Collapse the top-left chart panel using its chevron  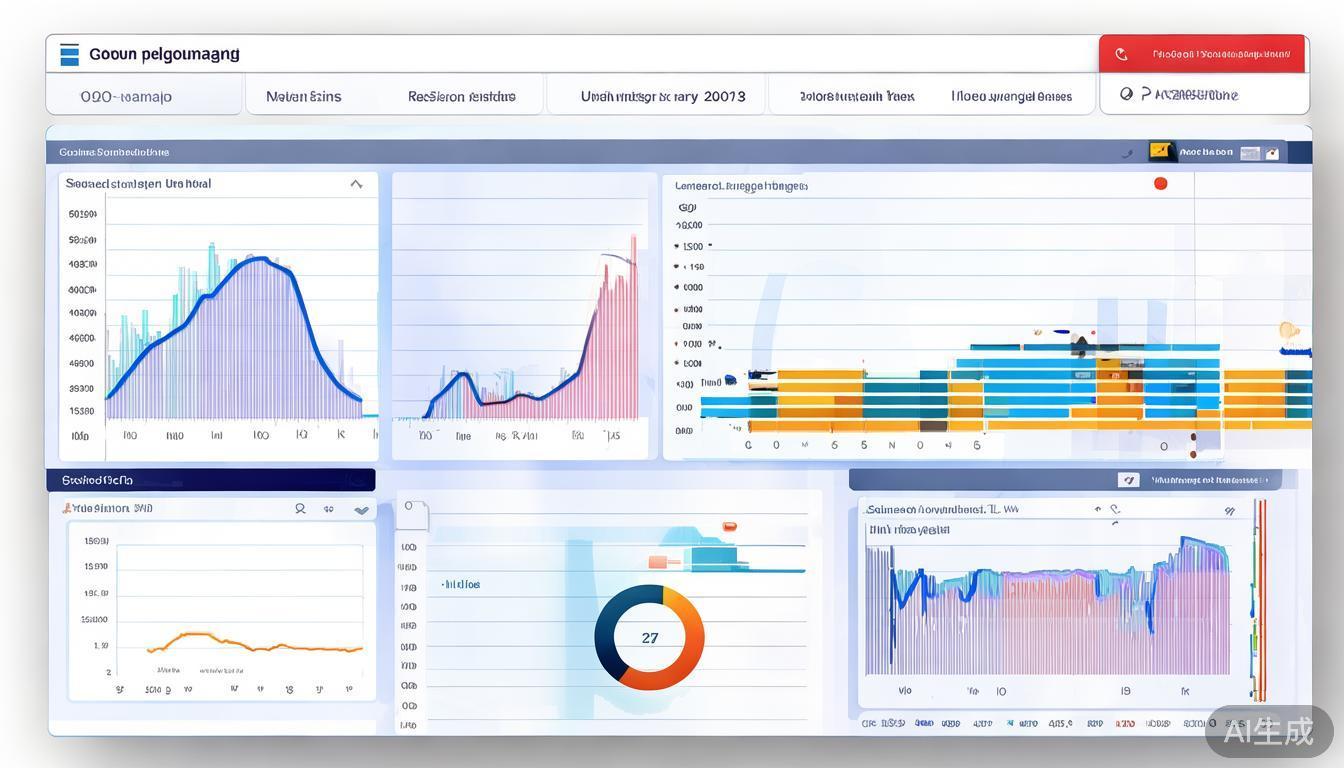point(356,184)
